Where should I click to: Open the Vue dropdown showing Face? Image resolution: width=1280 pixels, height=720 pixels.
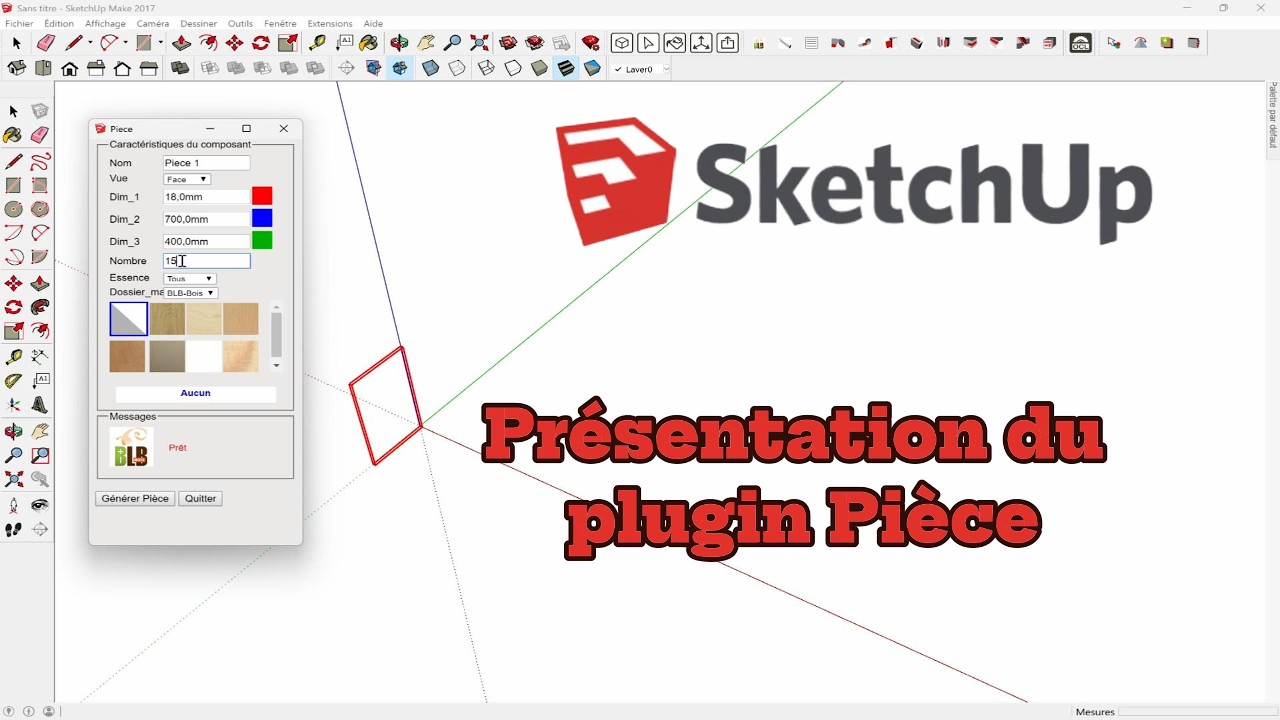[x=187, y=179]
